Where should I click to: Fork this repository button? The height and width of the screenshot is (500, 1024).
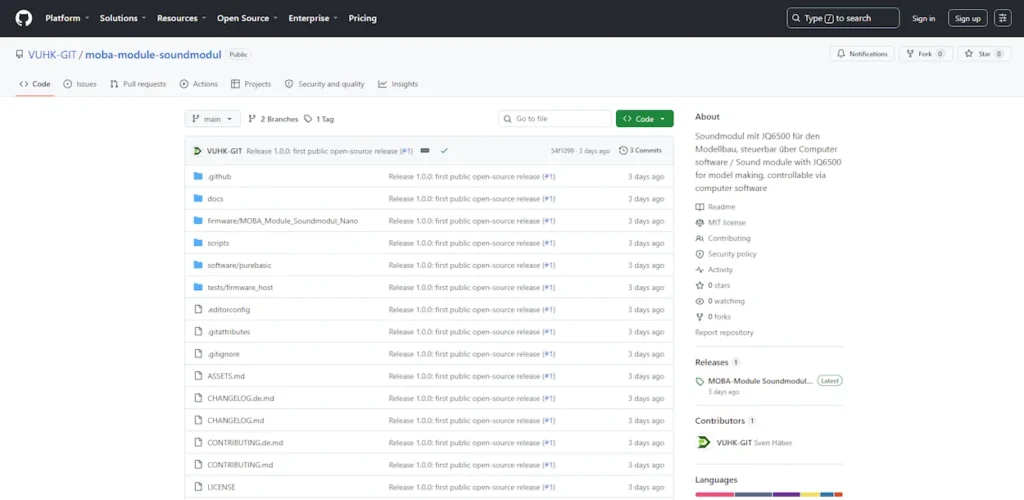[x=925, y=54]
